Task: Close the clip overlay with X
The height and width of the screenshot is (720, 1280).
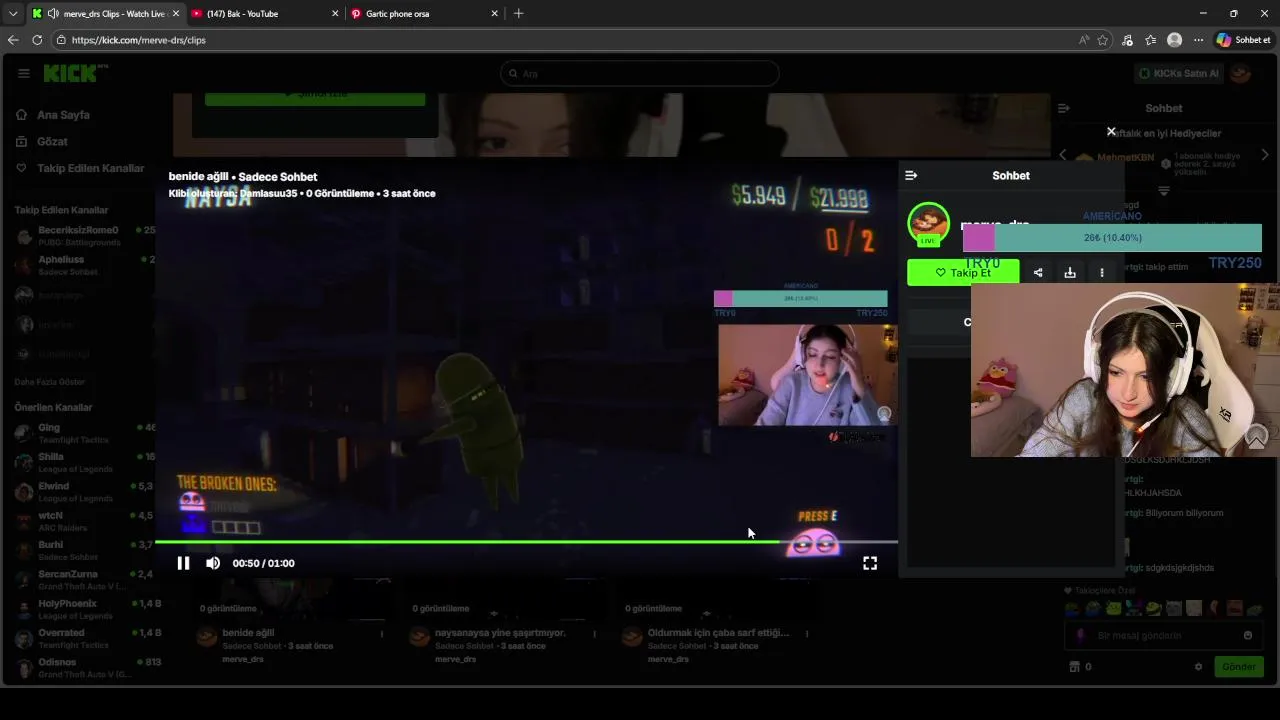Action: tap(1111, 132)
